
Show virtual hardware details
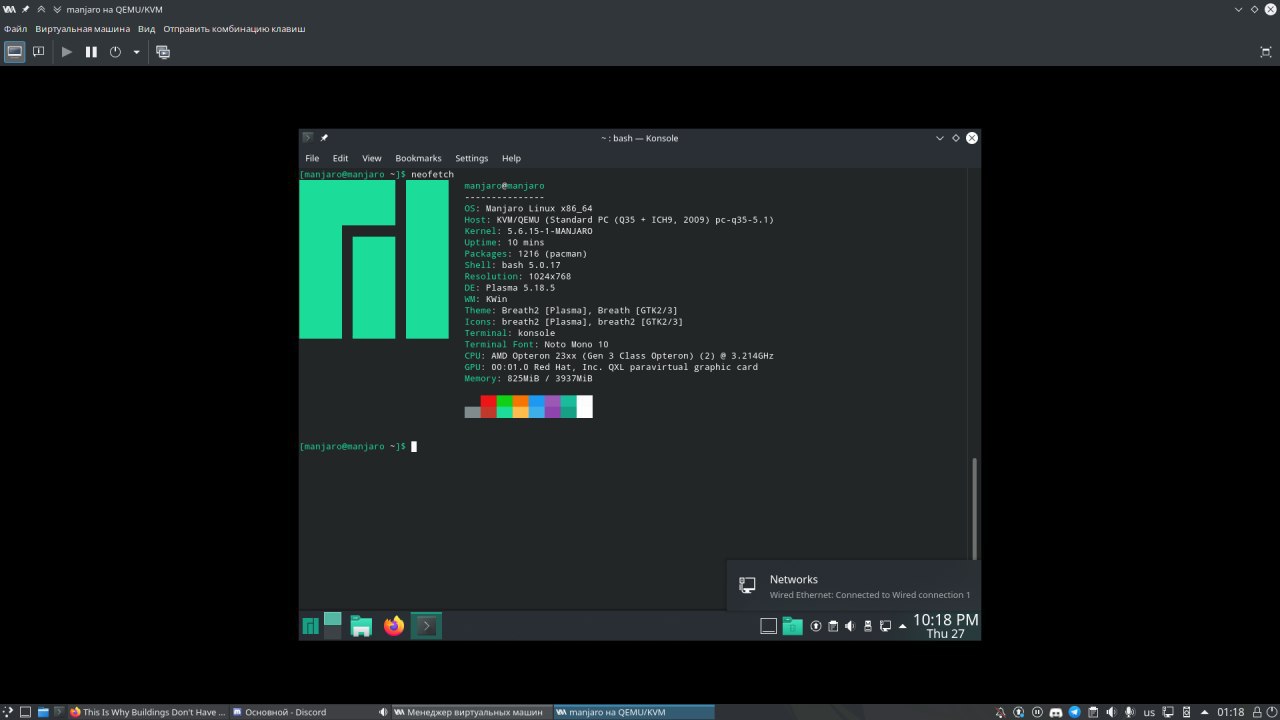39,51
